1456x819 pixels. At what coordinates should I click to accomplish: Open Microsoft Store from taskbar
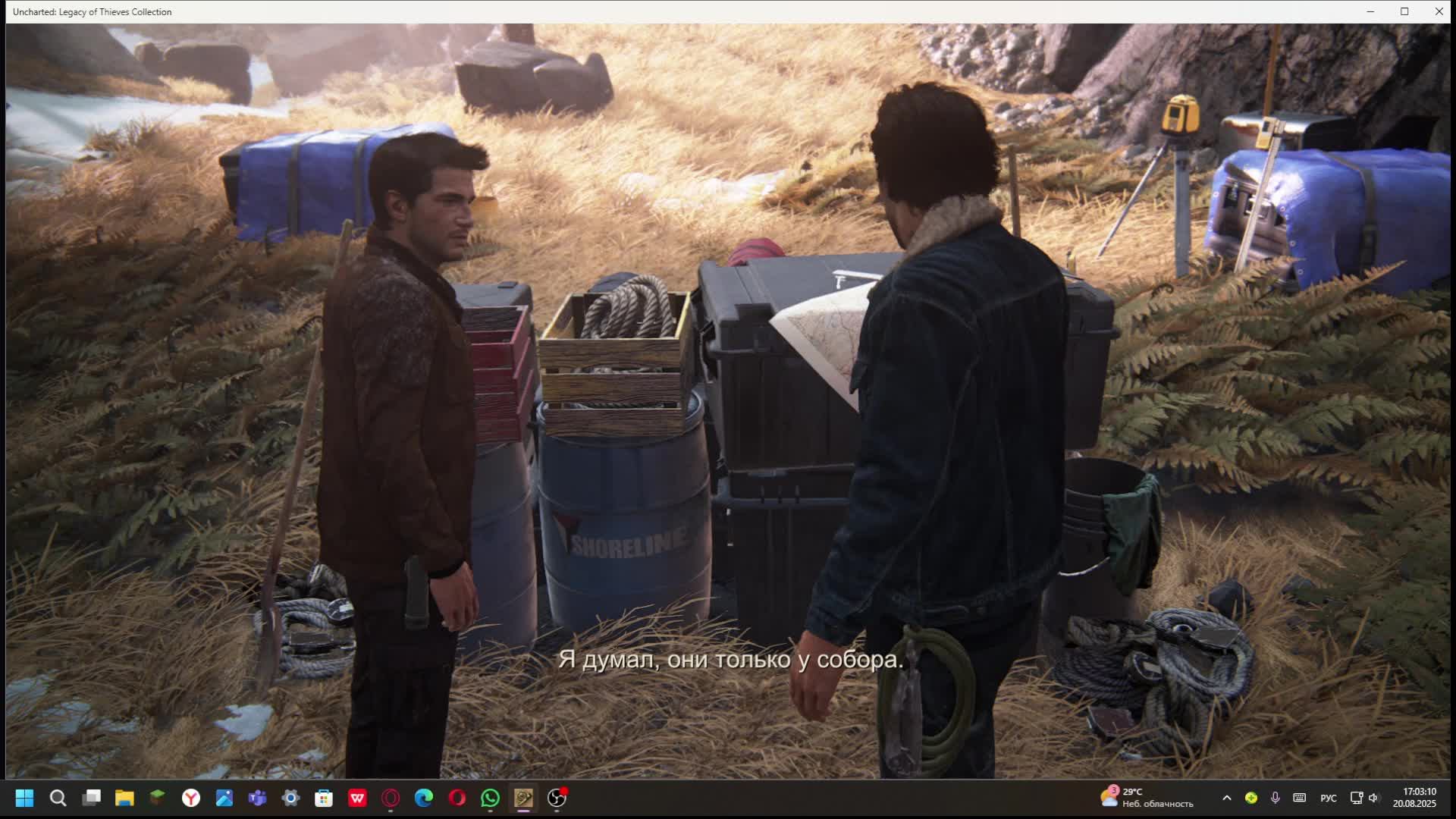click(x=324, y=798)
